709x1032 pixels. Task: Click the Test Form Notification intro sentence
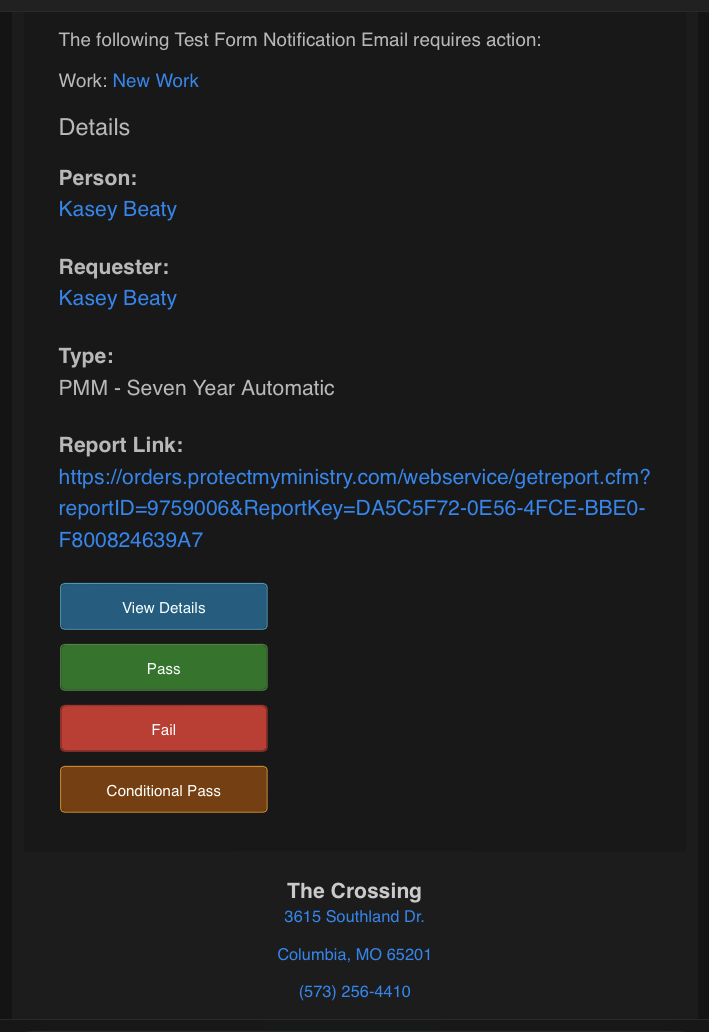tap(300, 40)
